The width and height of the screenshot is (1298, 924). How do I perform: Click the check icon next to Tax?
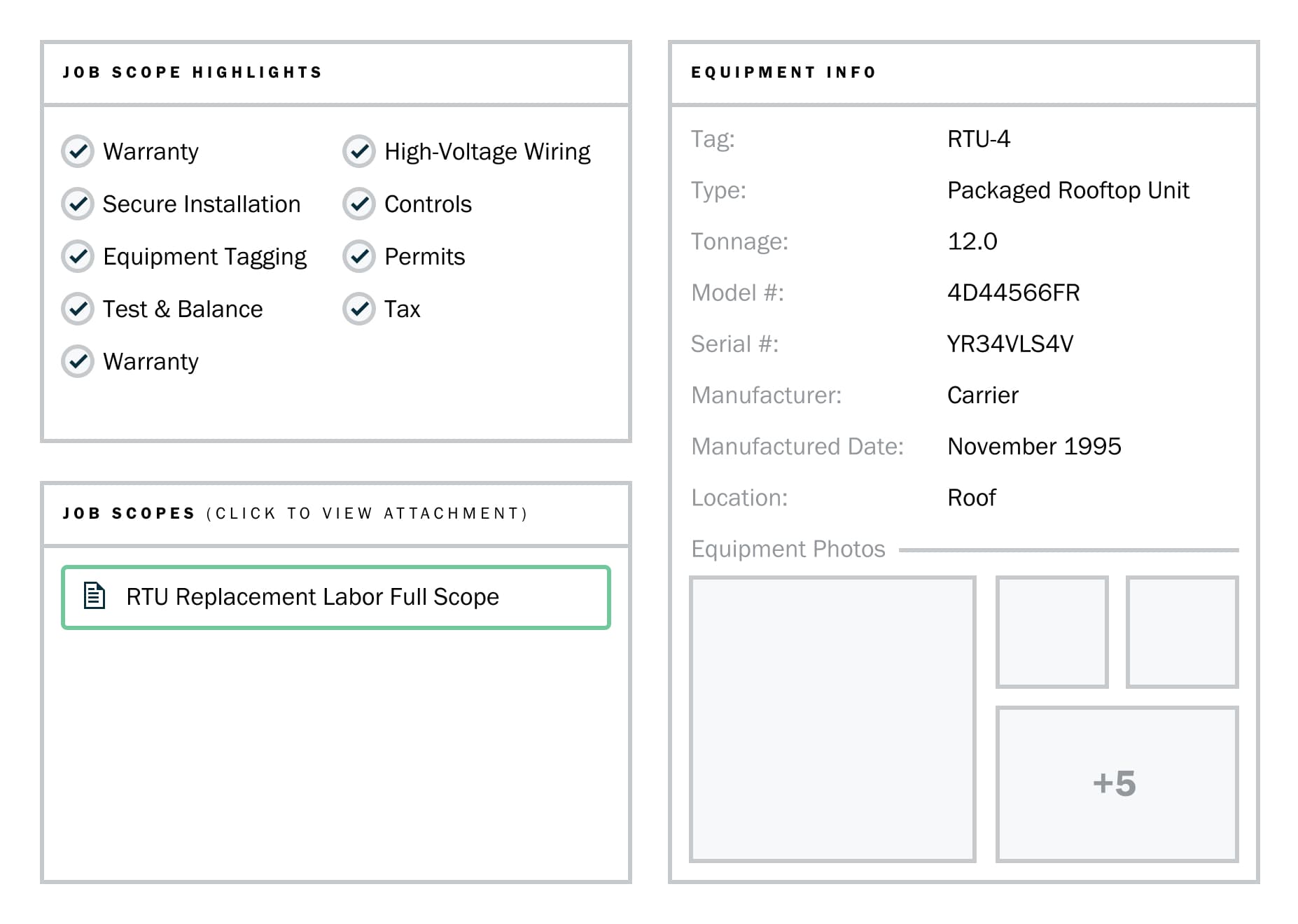pyautogui.click(x=359, y=309)
